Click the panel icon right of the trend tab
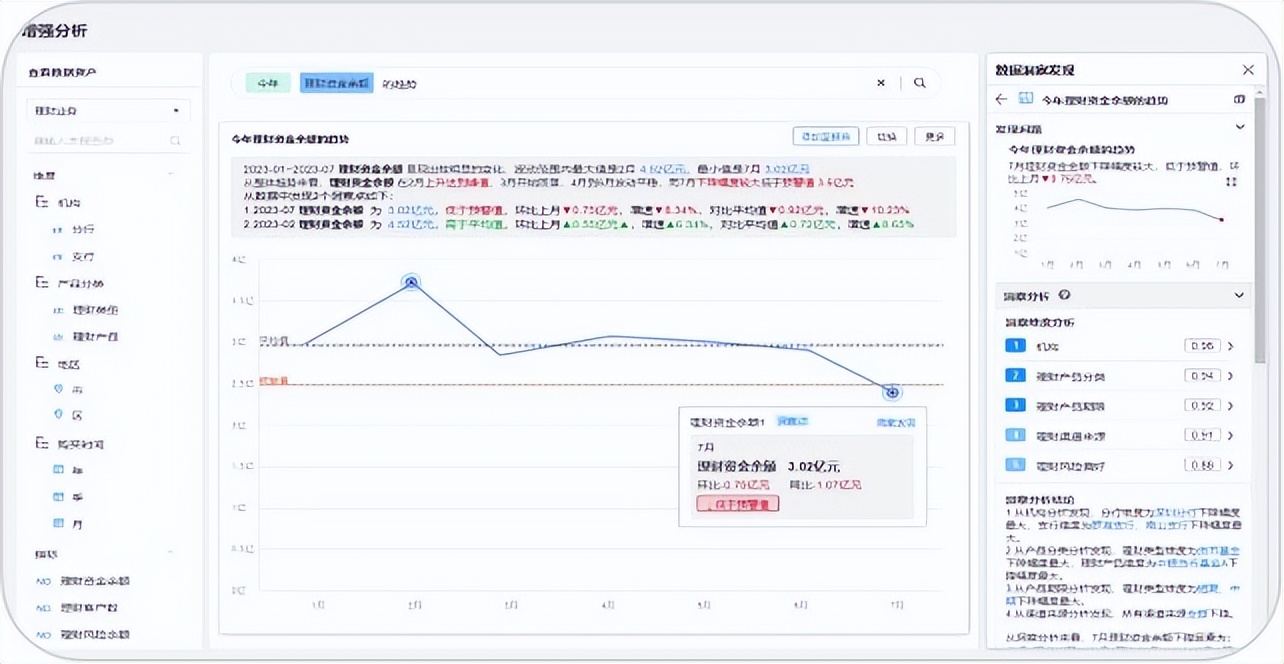1284x664 pixels. pyautogui.click(x=1239, y=100)
